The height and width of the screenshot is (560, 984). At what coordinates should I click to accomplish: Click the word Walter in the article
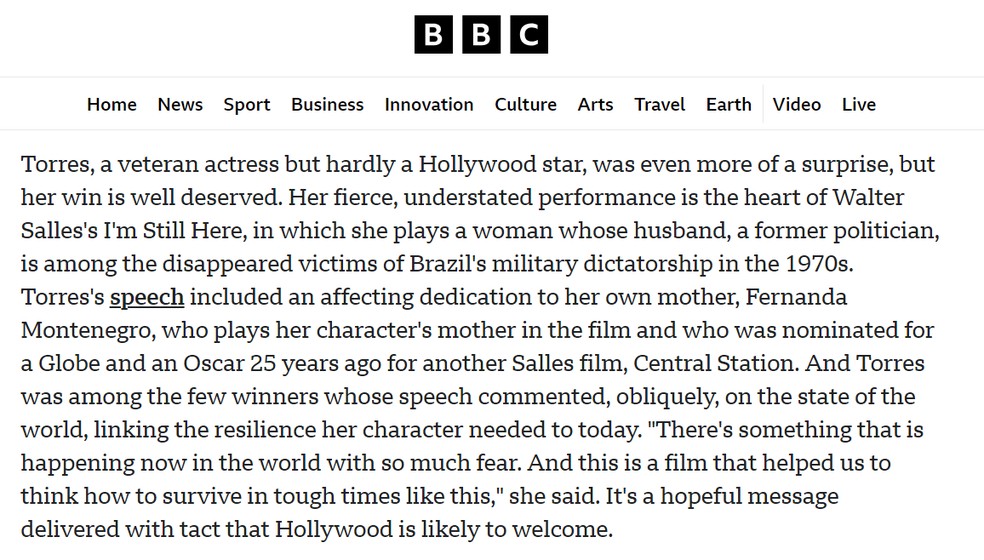tap(869, 198)
